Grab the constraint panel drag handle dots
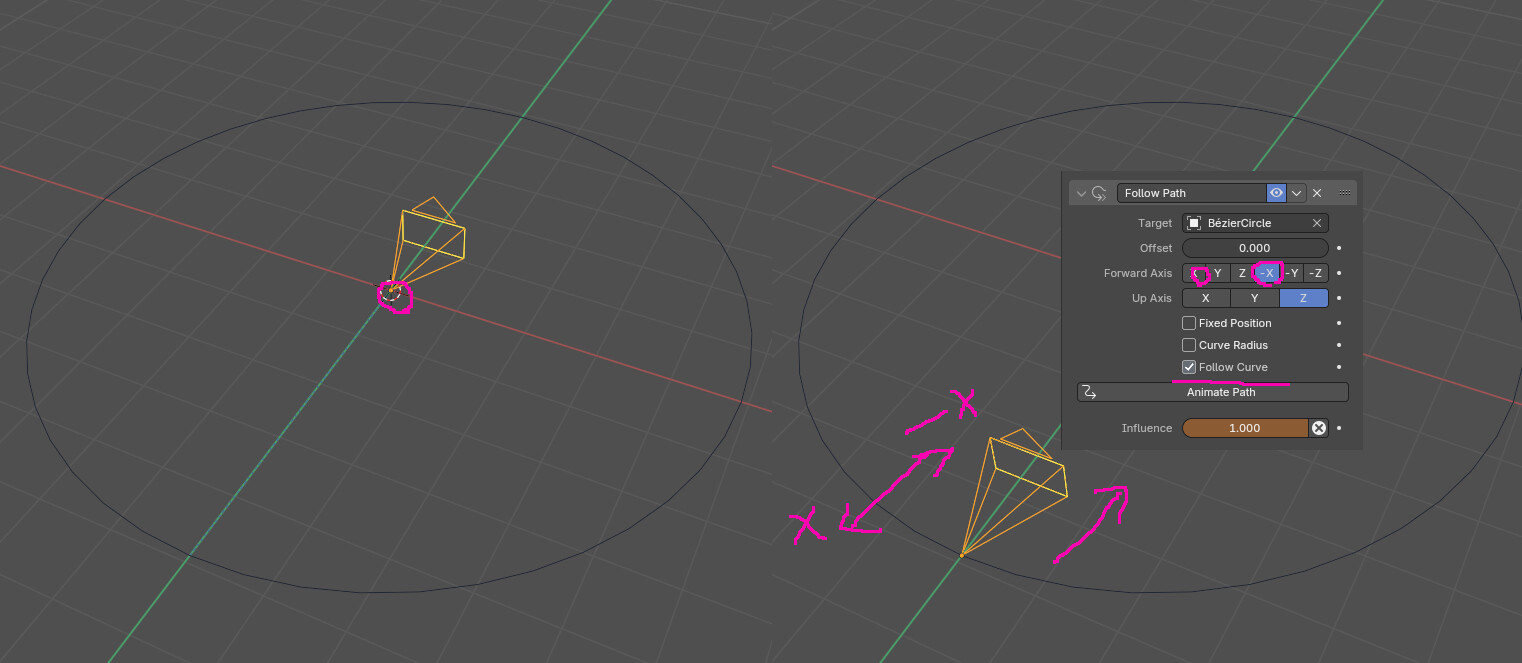The image size is (1522, 663). (1345, 193)
